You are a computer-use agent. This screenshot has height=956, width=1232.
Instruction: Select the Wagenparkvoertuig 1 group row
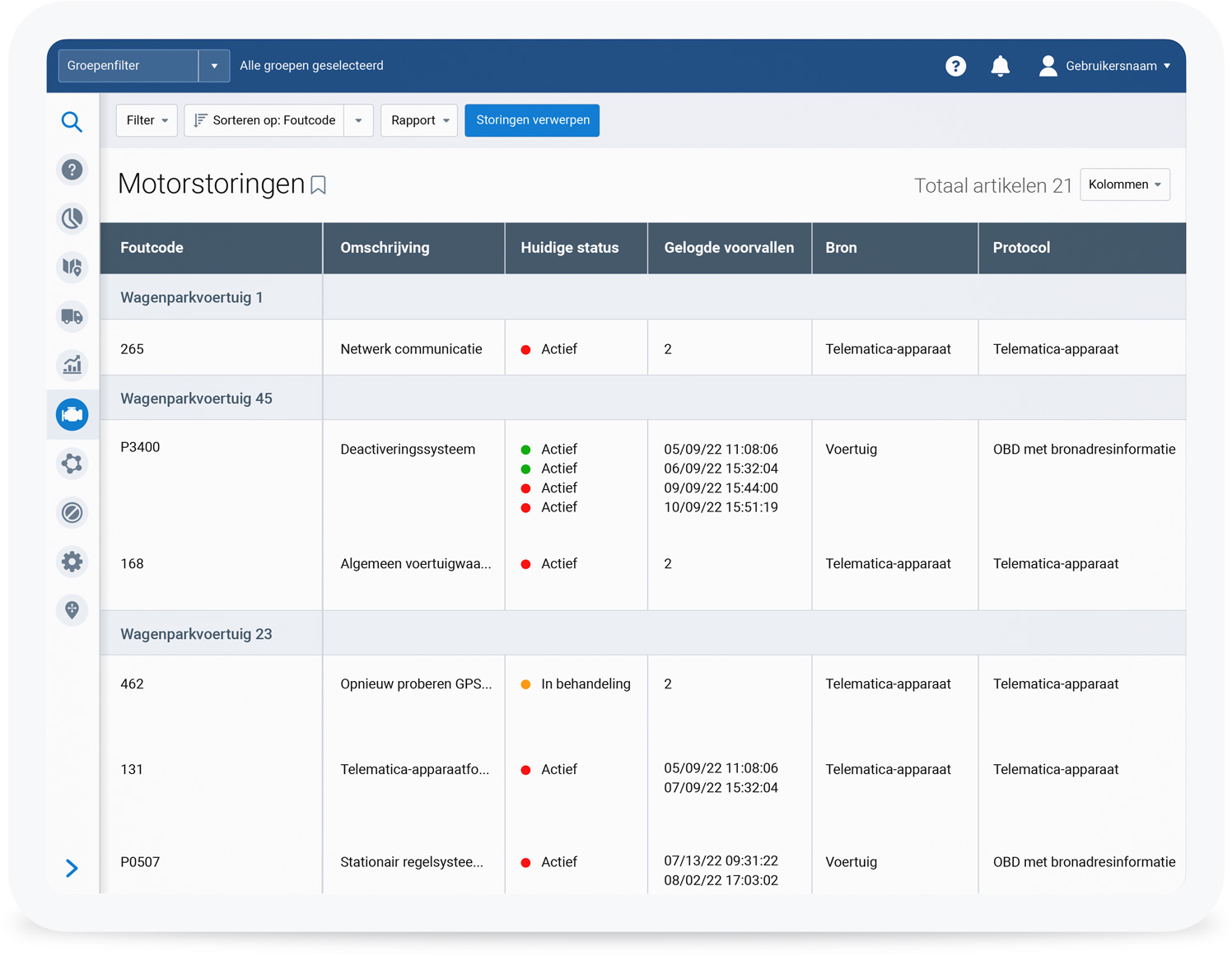[x=642, y=297]
